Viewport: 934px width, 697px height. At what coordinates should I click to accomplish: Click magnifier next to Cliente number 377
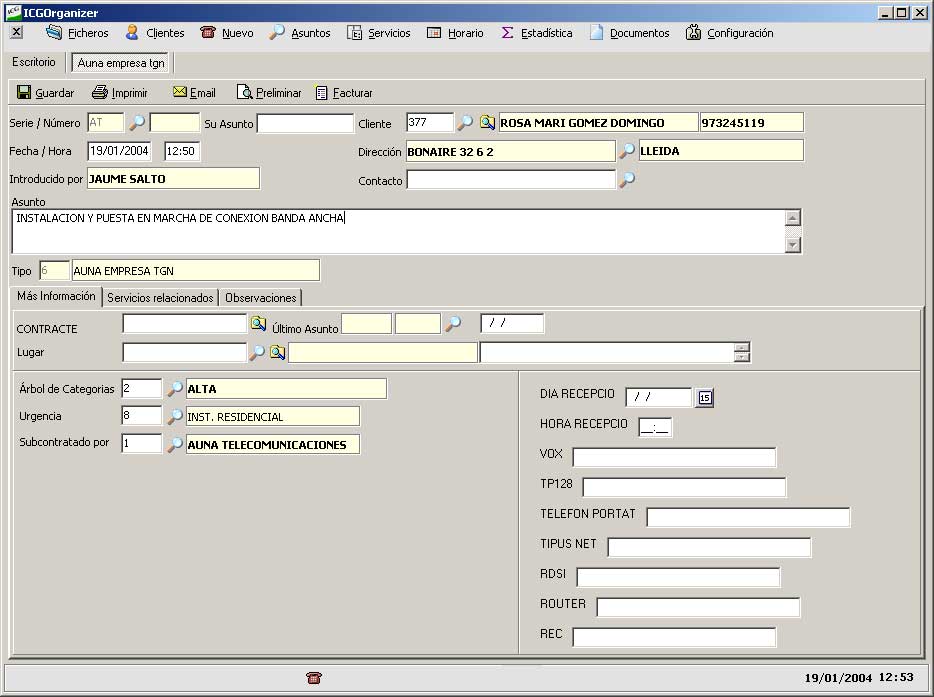[465, 123]
